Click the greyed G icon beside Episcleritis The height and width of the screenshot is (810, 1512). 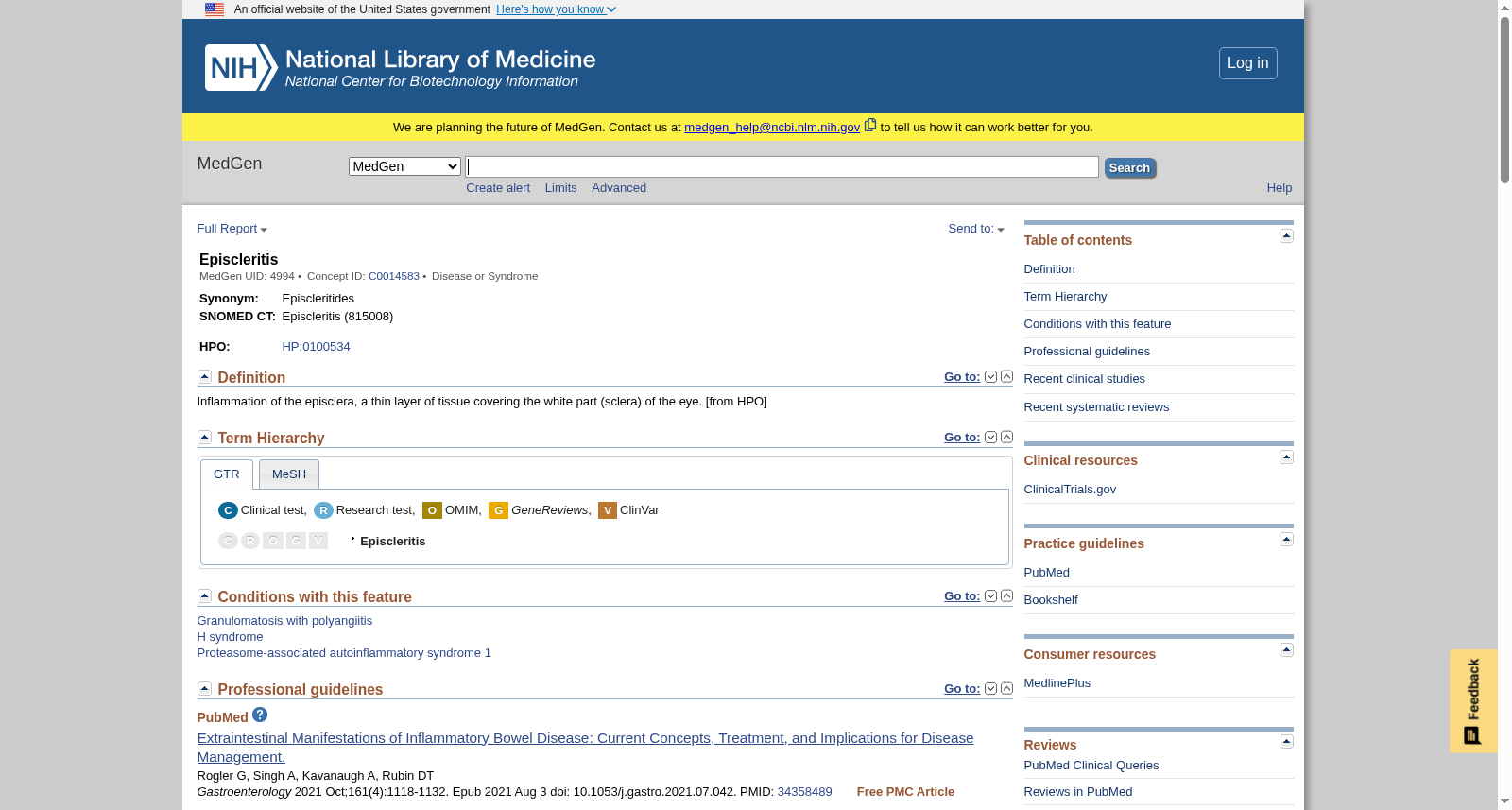click(296, 541)
